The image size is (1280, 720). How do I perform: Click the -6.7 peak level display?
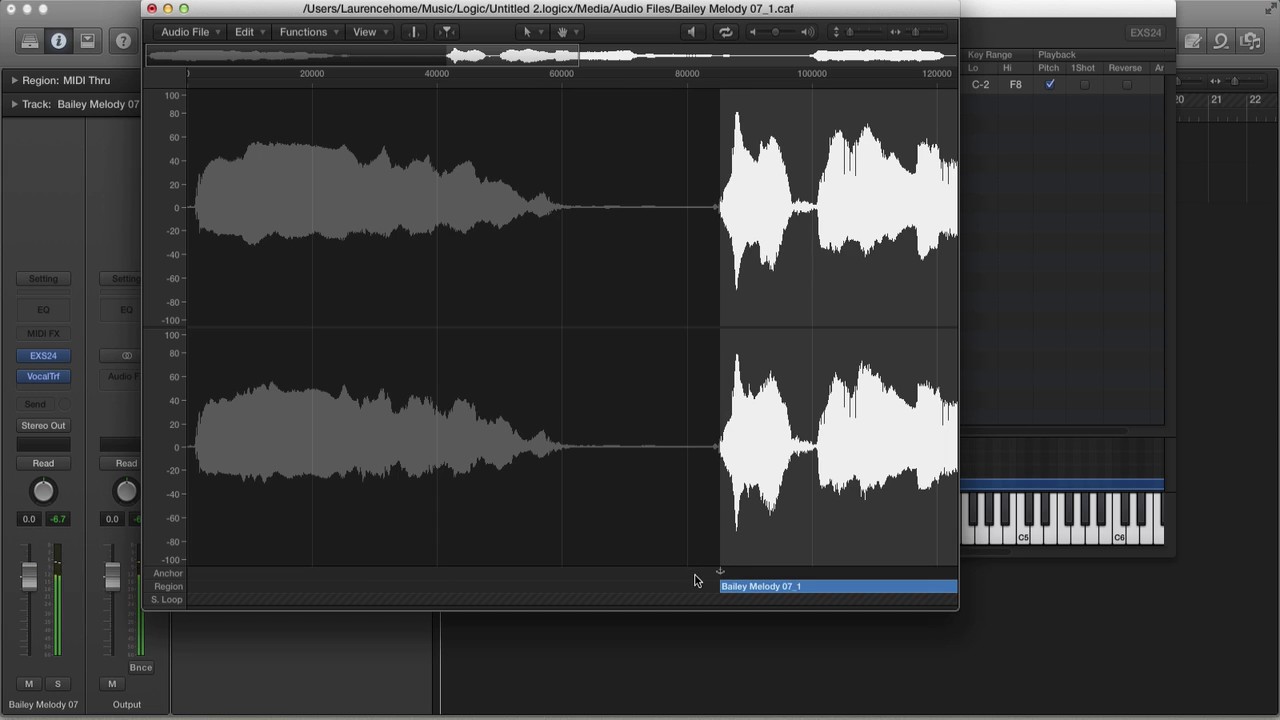pos(58,519)
